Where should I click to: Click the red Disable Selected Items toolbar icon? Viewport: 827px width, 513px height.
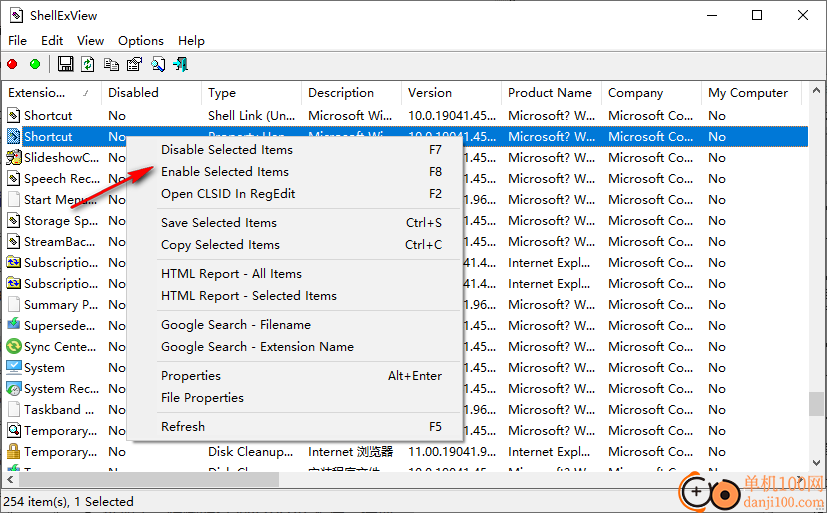click(12, 64)
